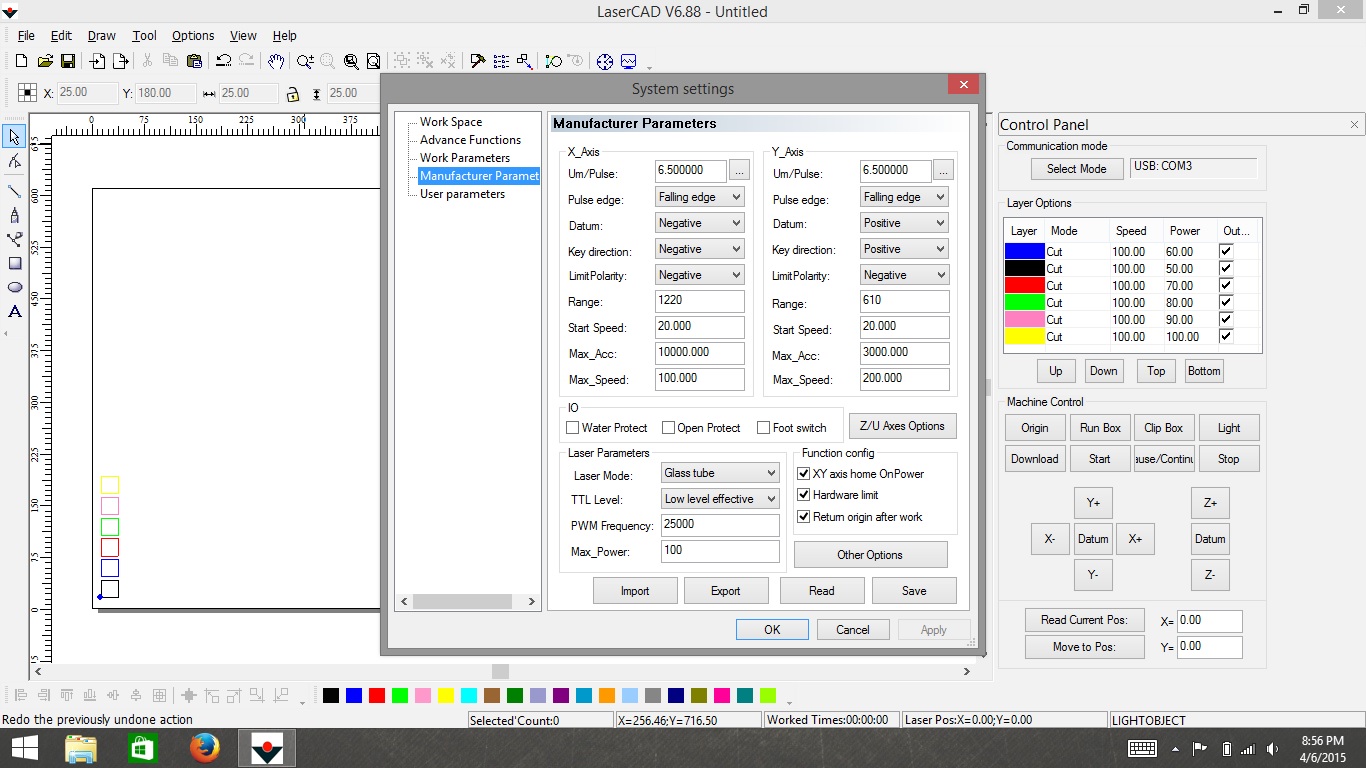The height and width of the screenshot is (768, 1366).
Task: Uncheck the Hardware limit option
Action: coord(804,495)
